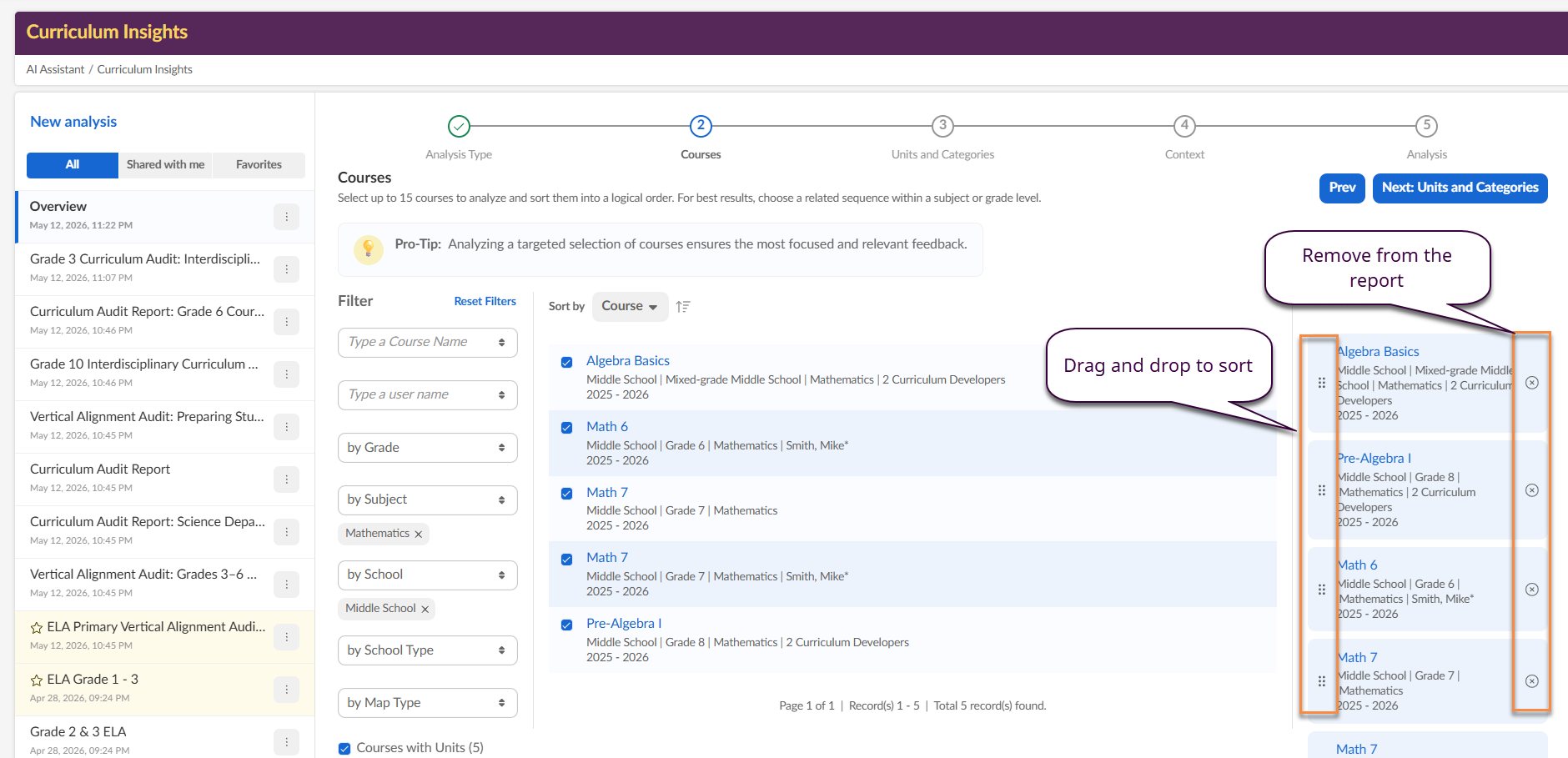The width and height of the screenshot is (1568, 758).
Task: Open the Type a user name dropdown
Action: coord(428,395)
